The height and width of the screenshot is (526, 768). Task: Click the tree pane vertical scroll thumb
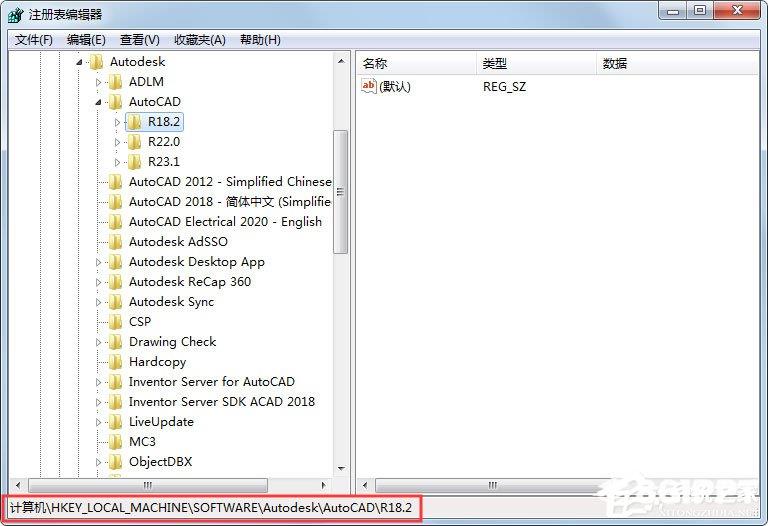coord(340,191)
